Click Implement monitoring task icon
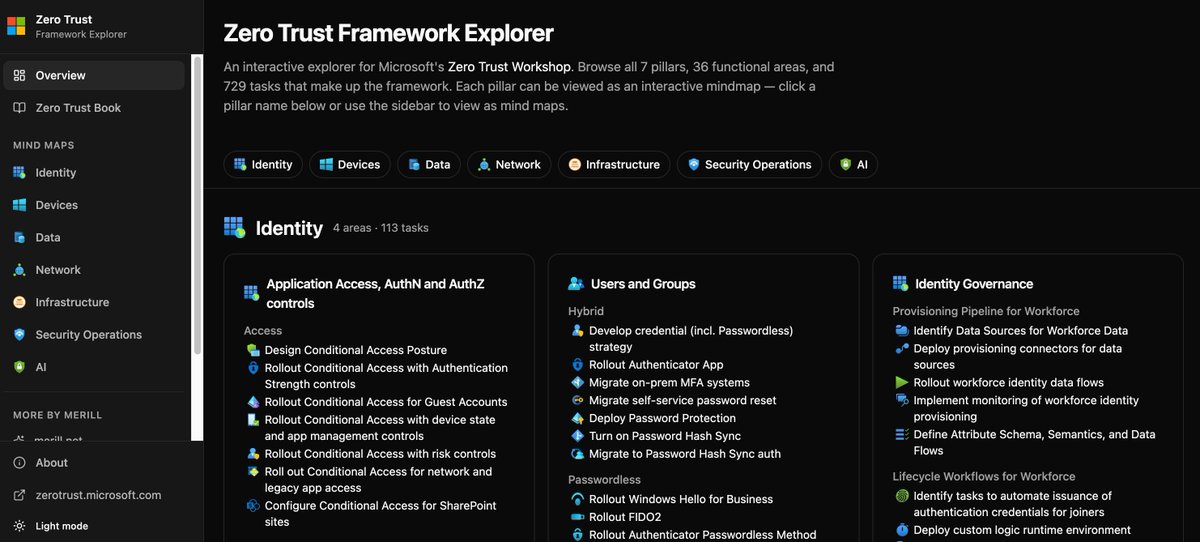Image resolution: width=1200 pixels, height=542 pixels. pyautogui.click(x=902, y=400)
